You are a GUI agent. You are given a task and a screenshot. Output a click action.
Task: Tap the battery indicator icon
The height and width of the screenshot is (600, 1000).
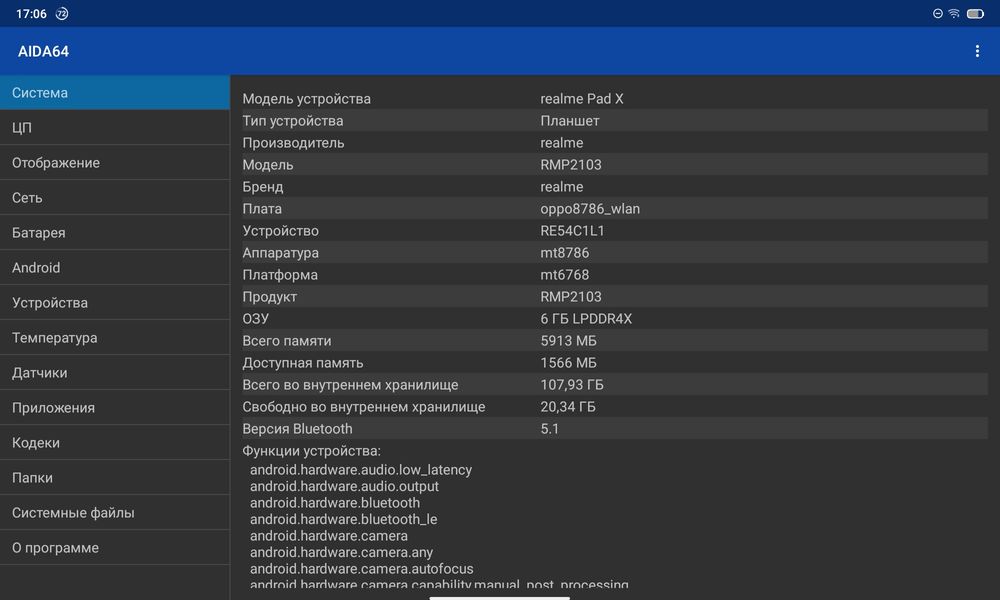[x=977, y=14]
